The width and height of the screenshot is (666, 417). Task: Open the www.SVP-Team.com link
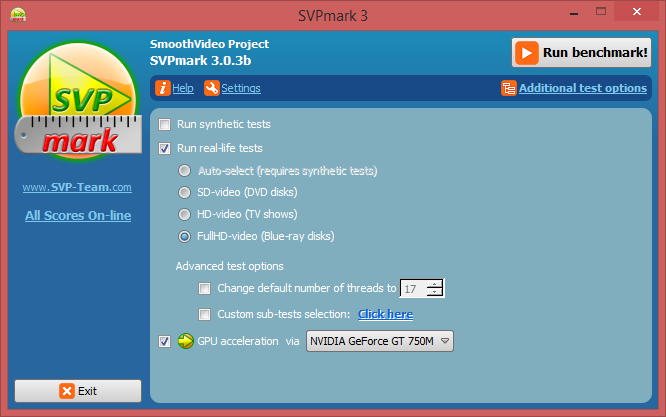pos(77,187)
